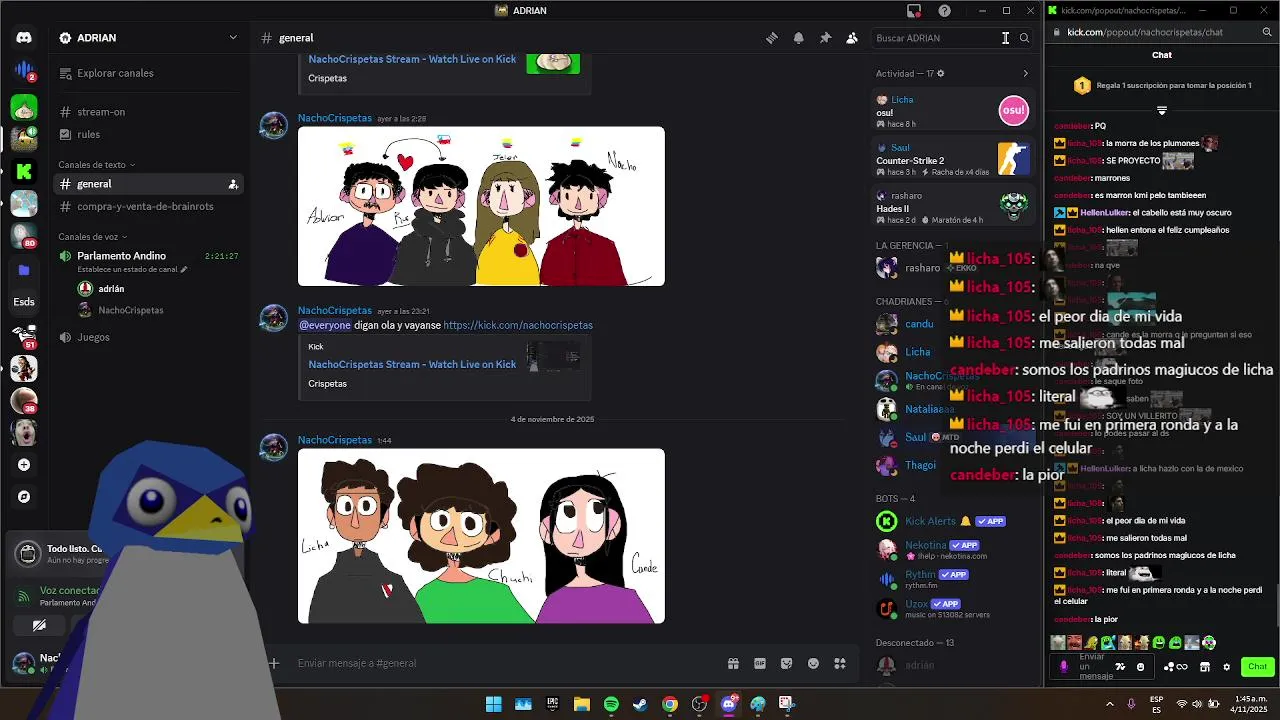Toggle the member list visibility
Viewport: 1280px width, 720px height.
click(852, 38)
